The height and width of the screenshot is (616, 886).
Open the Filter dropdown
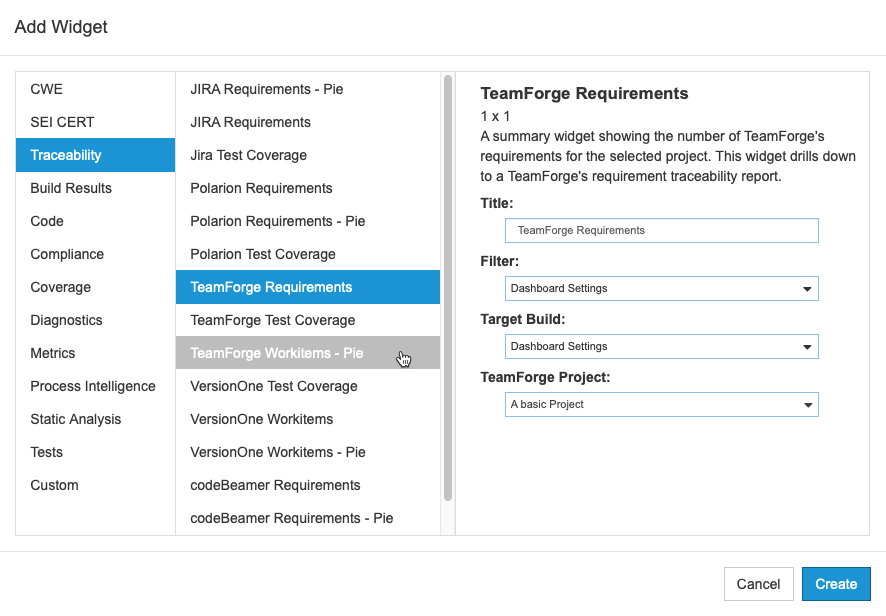click(661, 288)
